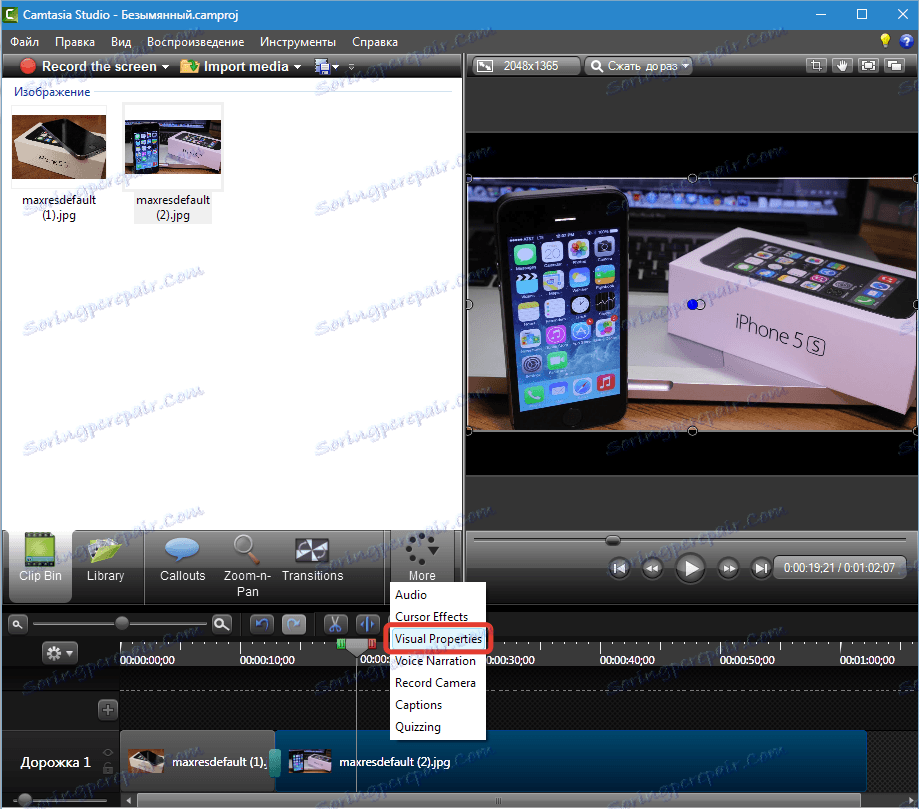Click the timeline zoom out magnifier icon
919x809 pixels.
[18, 624]
